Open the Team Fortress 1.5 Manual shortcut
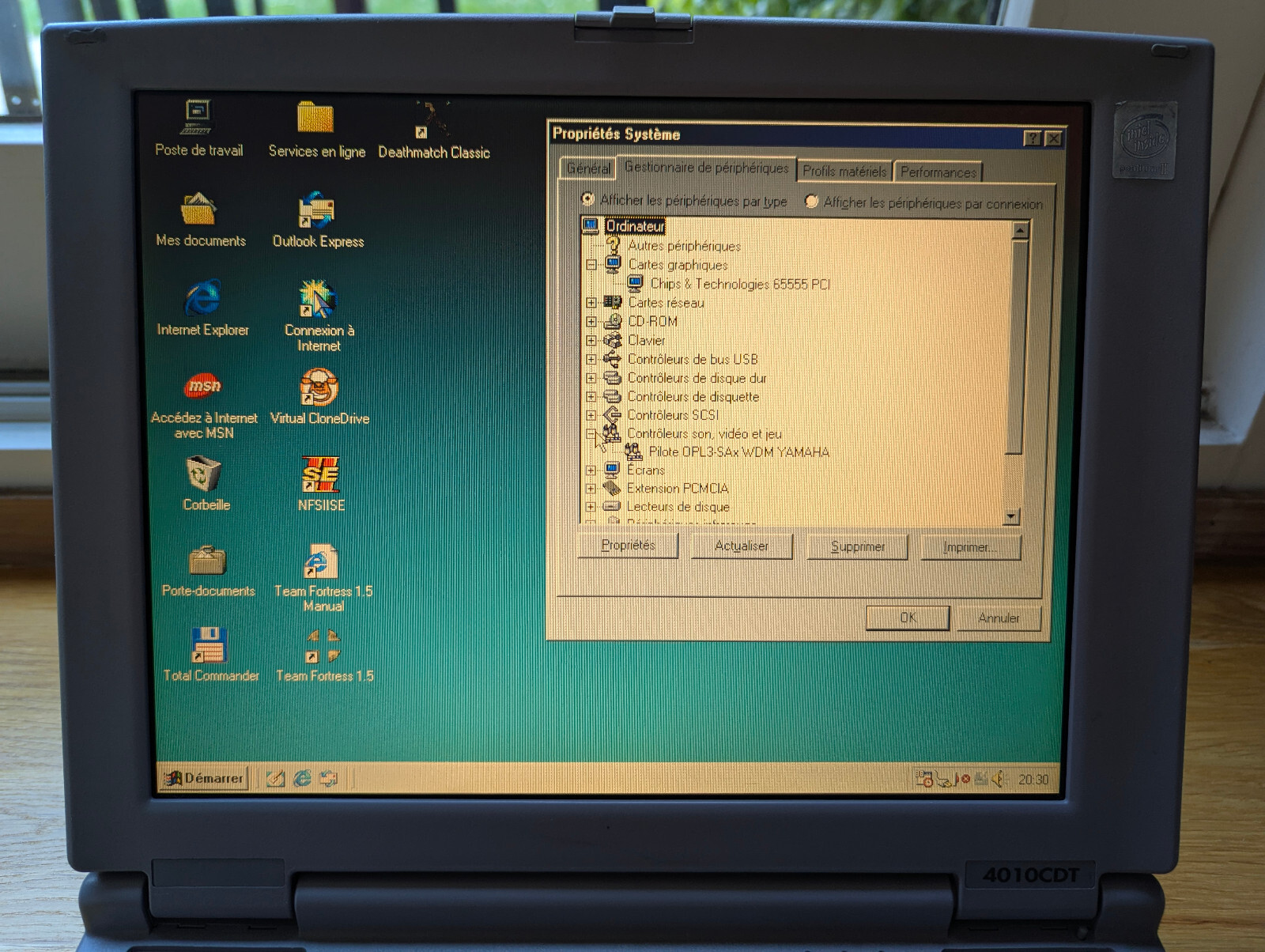The image size is (1265, 952). [321, 561]
